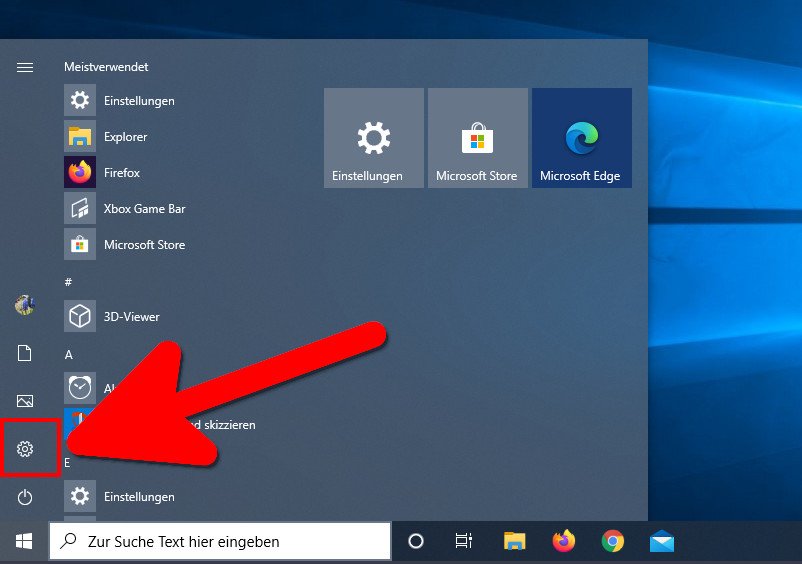Click the A letter group header
Image resolution: width=802 pixels, height=564 pixels.
69,354
